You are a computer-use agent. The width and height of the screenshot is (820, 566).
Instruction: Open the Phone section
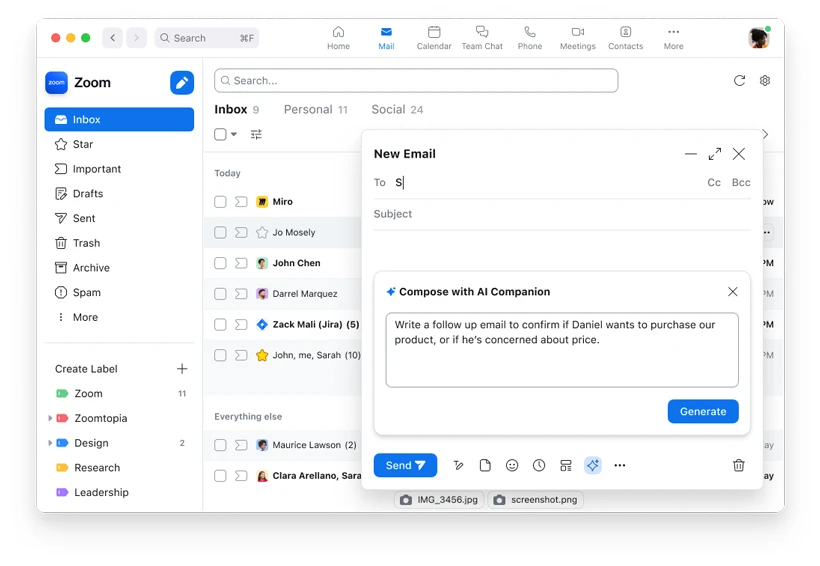530,38
